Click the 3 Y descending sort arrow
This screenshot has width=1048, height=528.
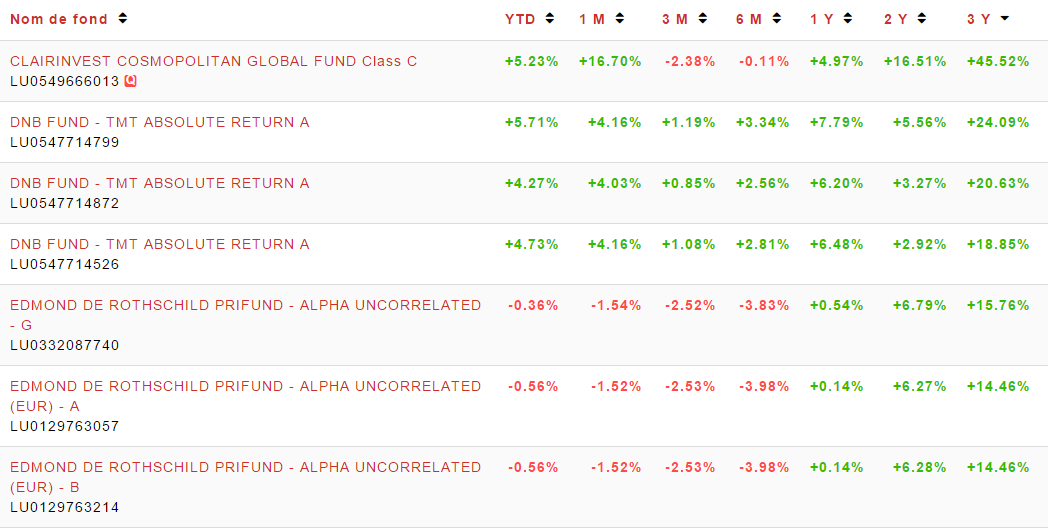pos(1005,19)
